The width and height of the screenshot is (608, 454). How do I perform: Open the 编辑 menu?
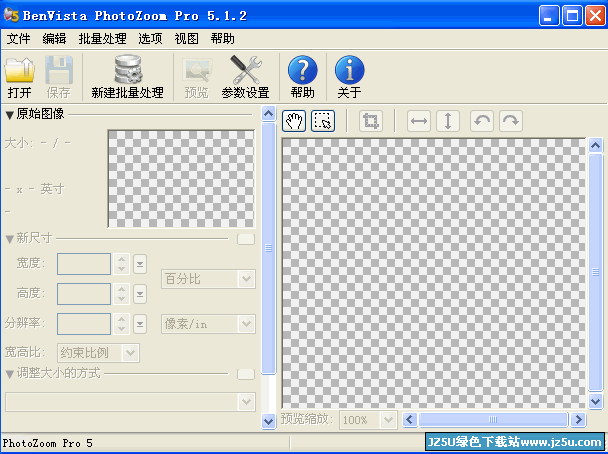coord(54,39)
